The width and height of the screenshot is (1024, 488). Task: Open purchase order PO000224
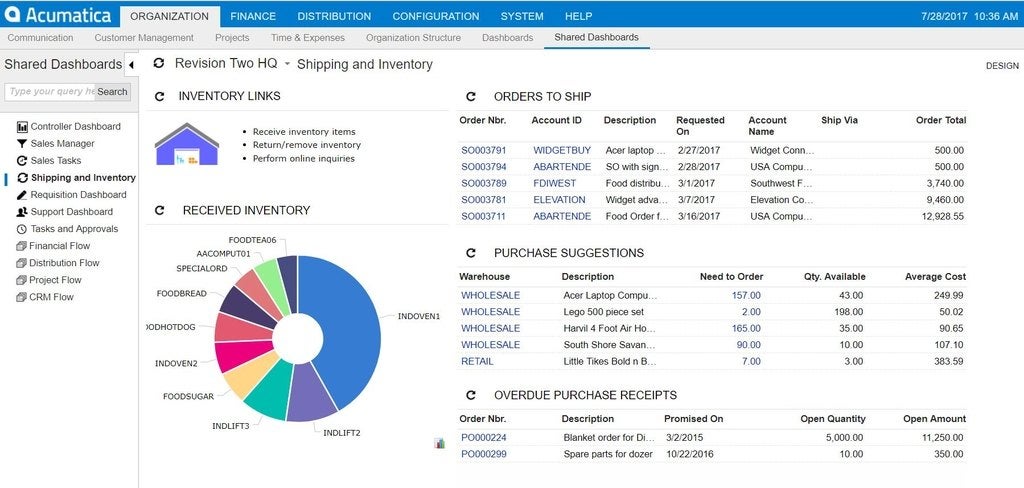coord(483,438)
